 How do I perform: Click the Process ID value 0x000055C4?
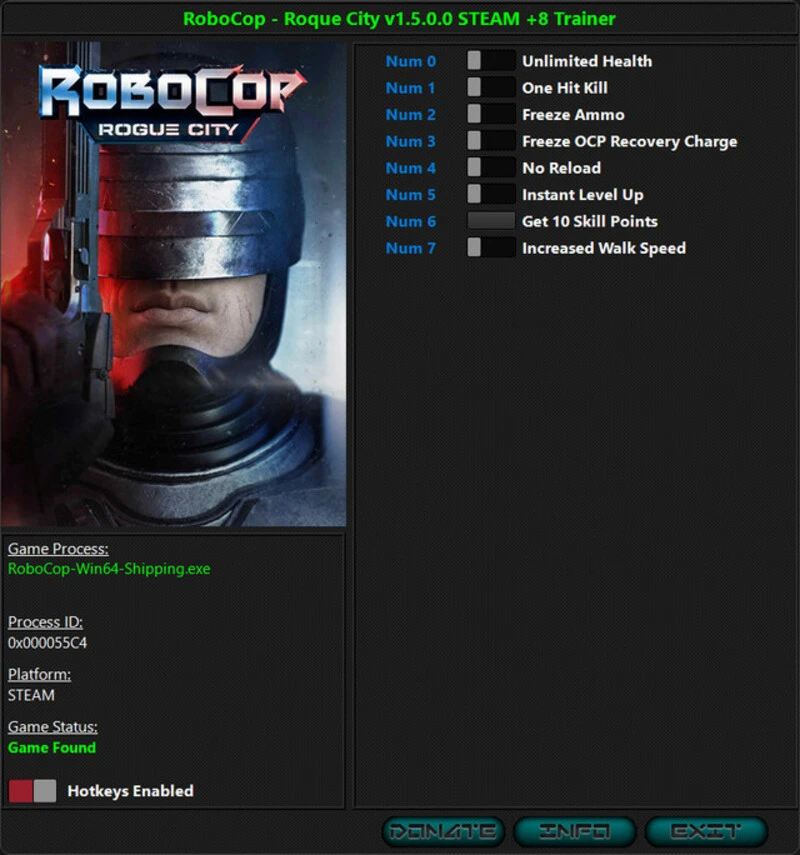47,643
